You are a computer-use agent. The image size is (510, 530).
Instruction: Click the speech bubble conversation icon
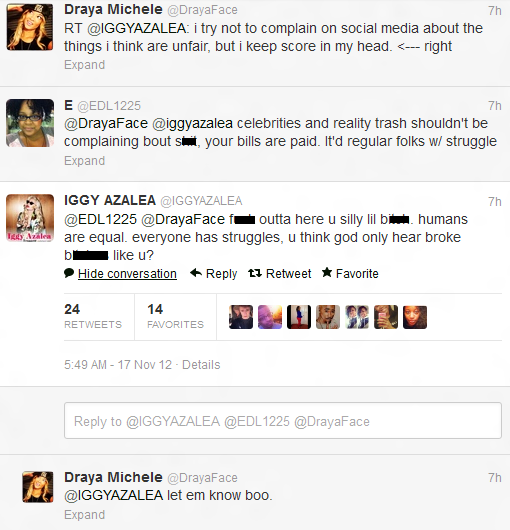(69, 273)
